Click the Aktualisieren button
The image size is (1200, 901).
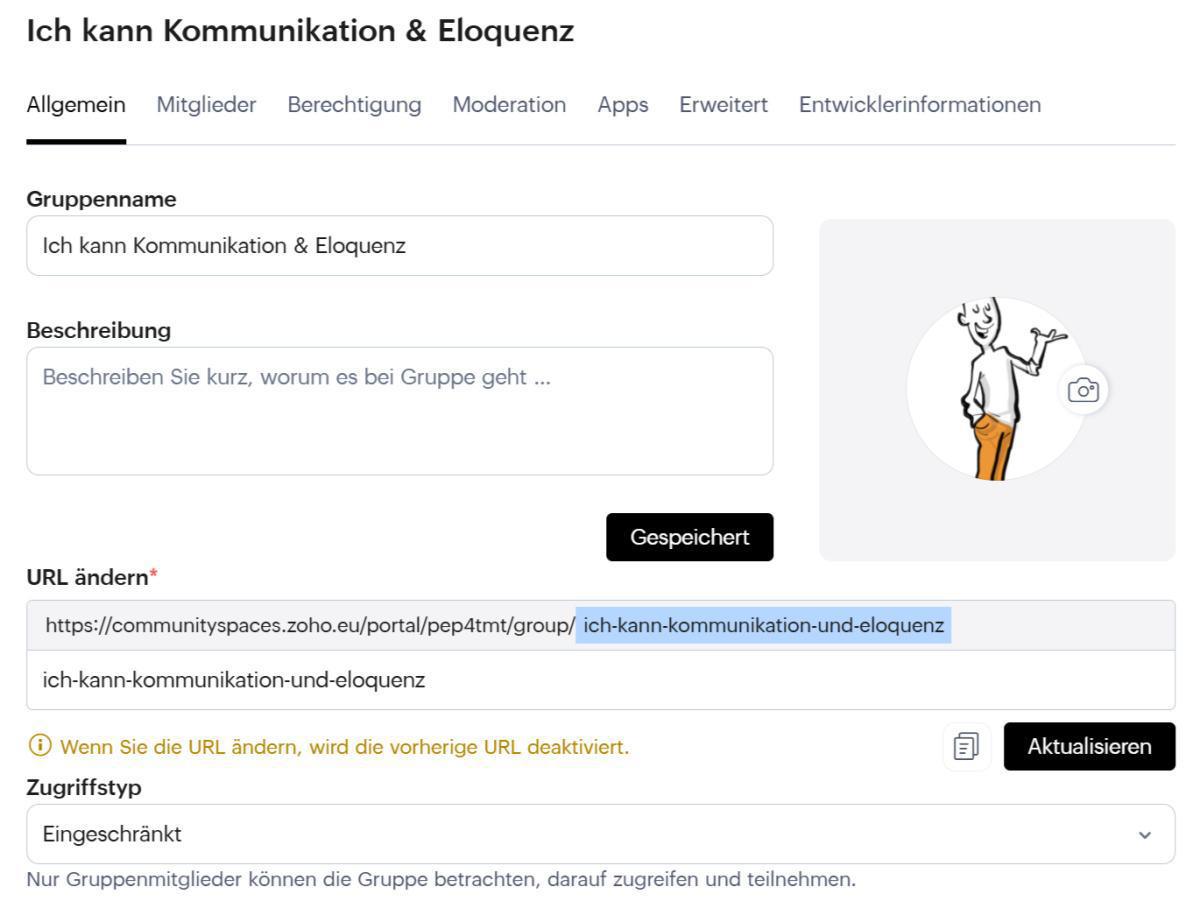click(1088, 746)
